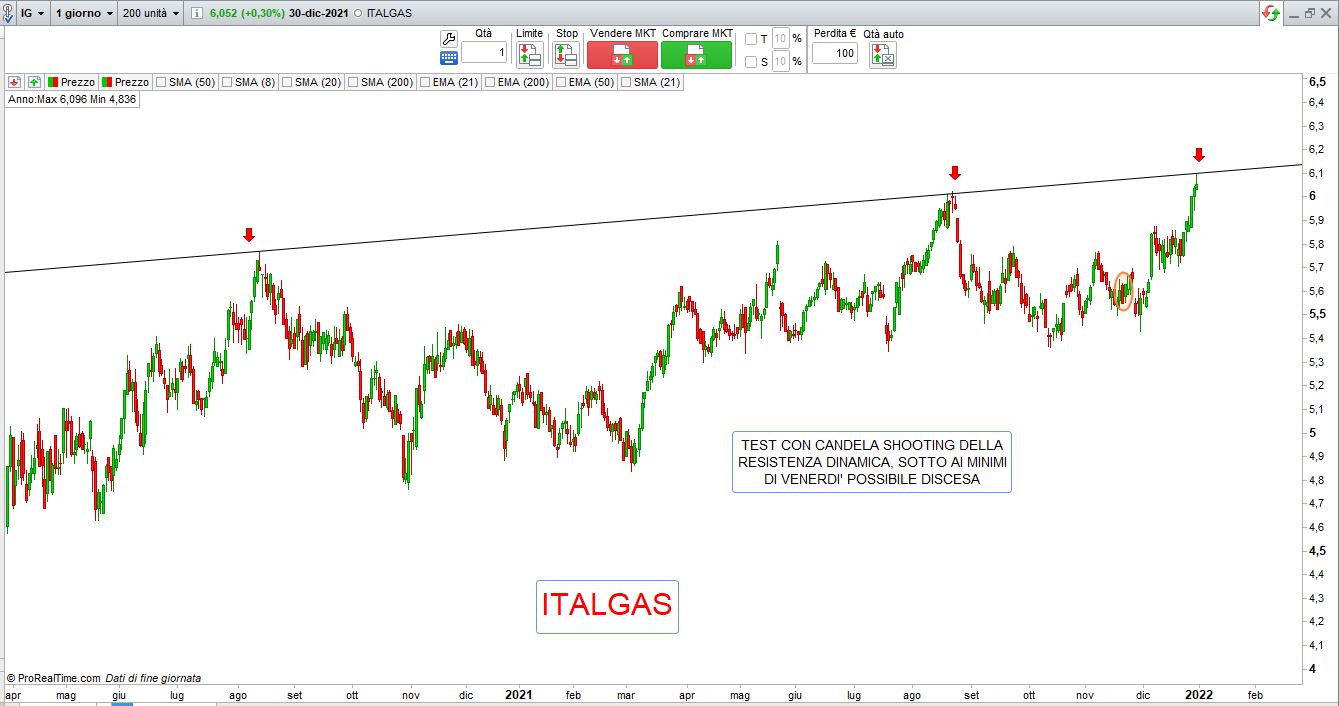Image resolution: width=1339 pixels, height=706 pixels.
Task: Click the trading arrows icon top-right
Action: [1271, 13]
